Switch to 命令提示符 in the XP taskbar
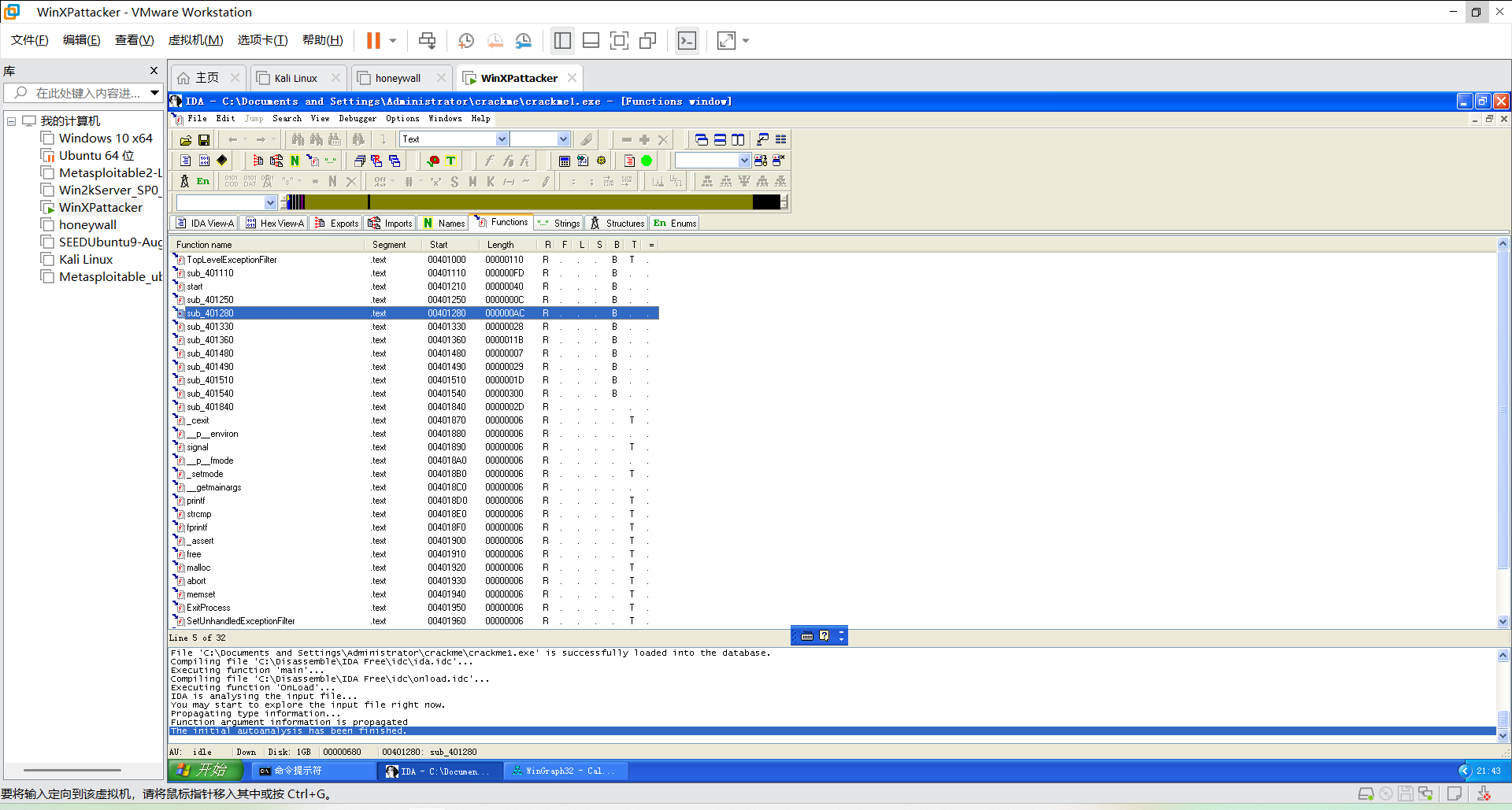This screenshot has width=1512, height=810. 315,771
